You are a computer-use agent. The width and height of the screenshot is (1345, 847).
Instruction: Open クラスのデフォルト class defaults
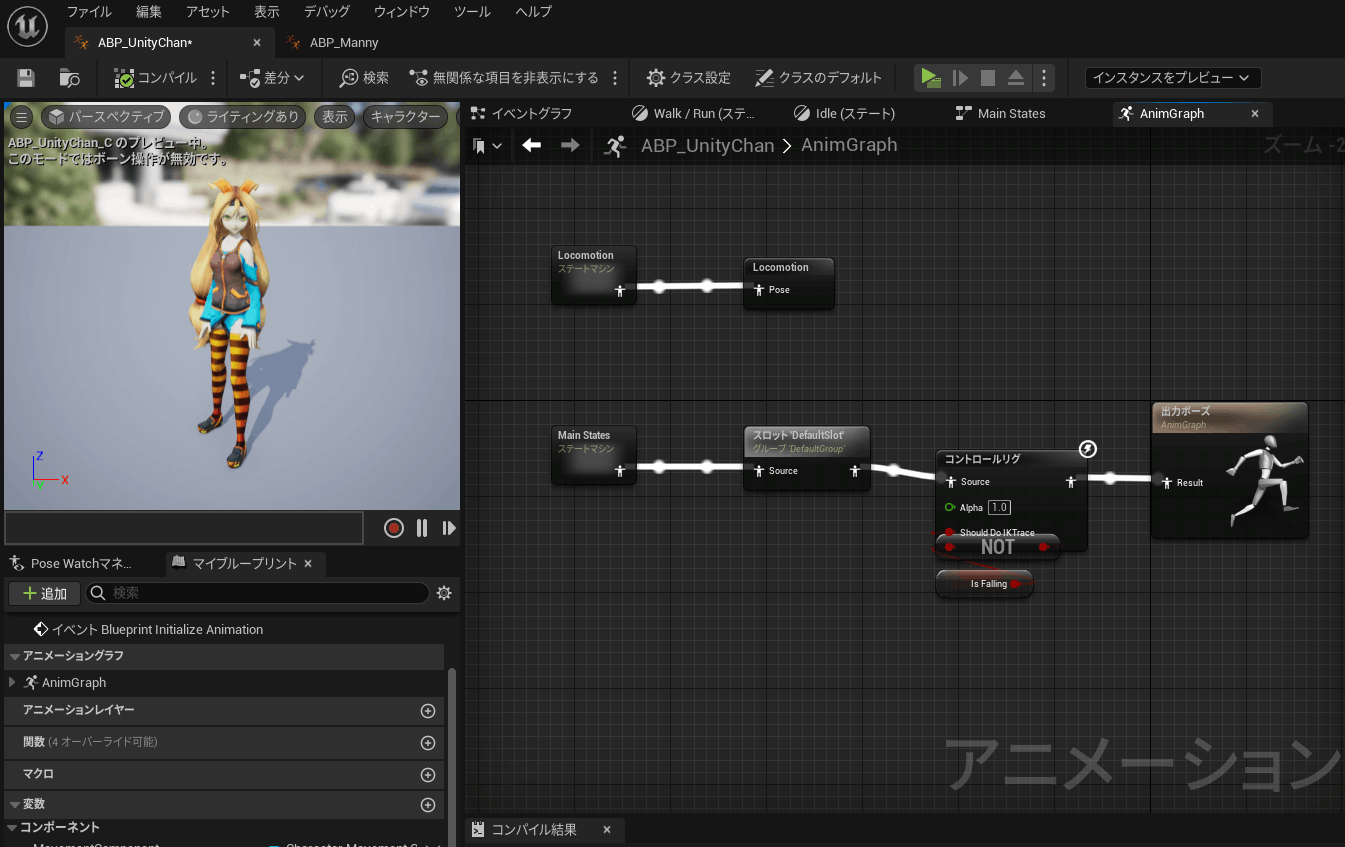(x=818, y=78)
